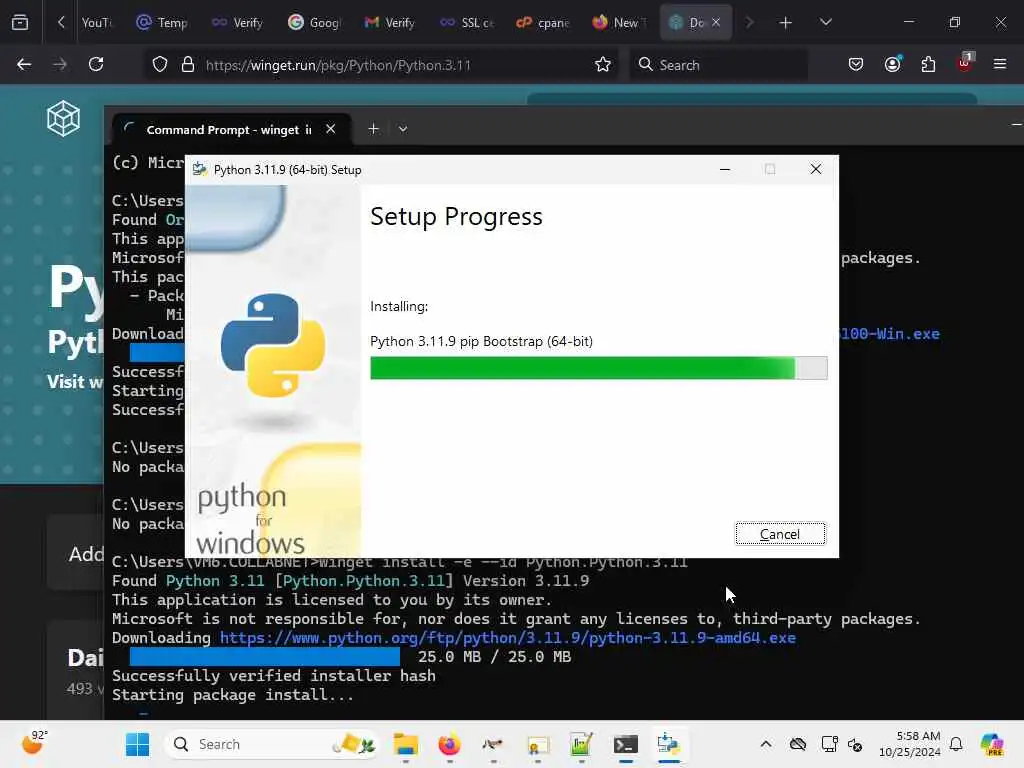Open the Windows Start menu

pyautogui.click(x=137, y=744)
